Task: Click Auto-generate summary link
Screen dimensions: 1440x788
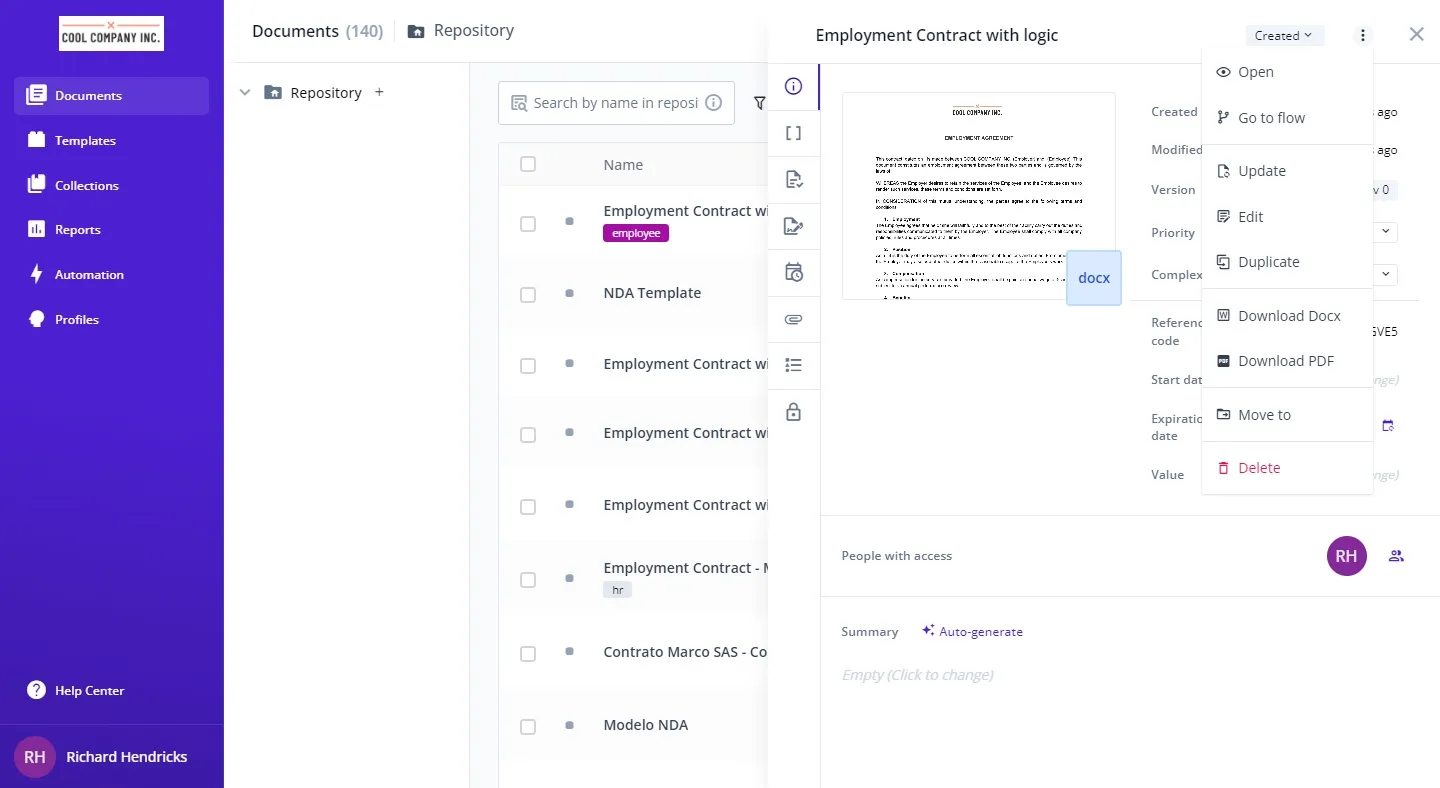Action: pos(973,632)
